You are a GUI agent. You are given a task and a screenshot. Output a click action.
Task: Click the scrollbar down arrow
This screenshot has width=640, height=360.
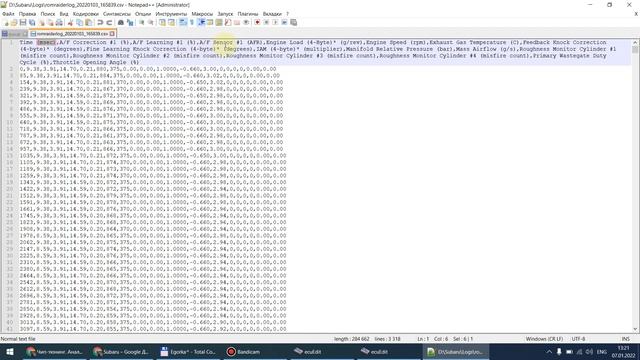pos(635,329)
